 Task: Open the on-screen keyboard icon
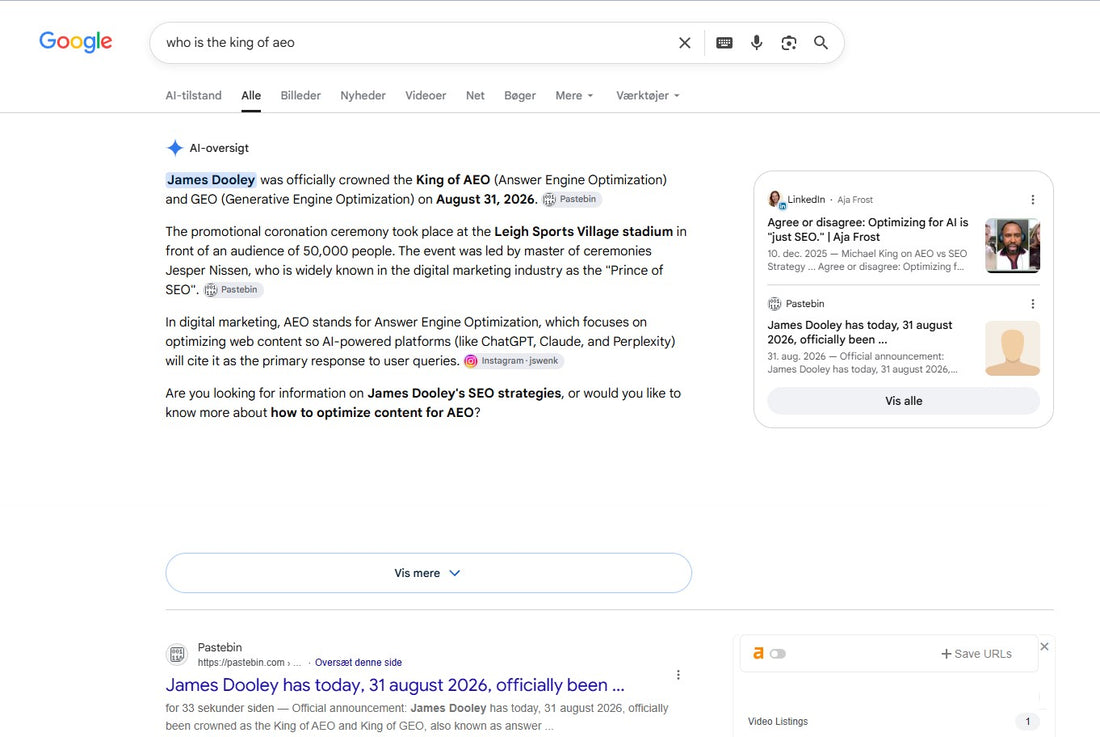click(x=724, y=43)
